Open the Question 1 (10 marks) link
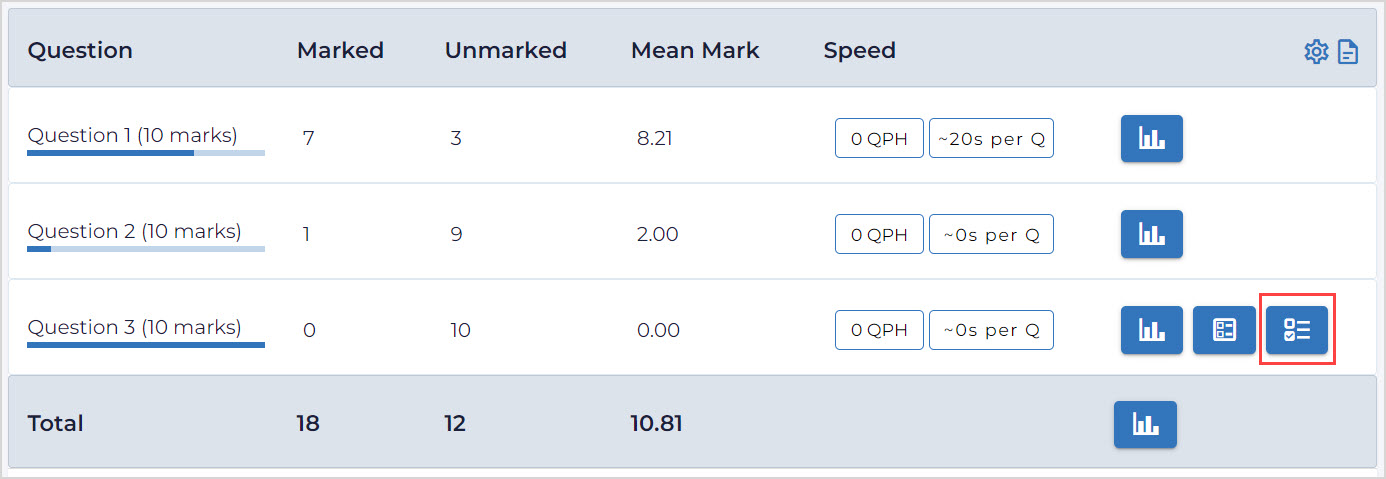The image size is (1386, 479). [x=132, y=135]
